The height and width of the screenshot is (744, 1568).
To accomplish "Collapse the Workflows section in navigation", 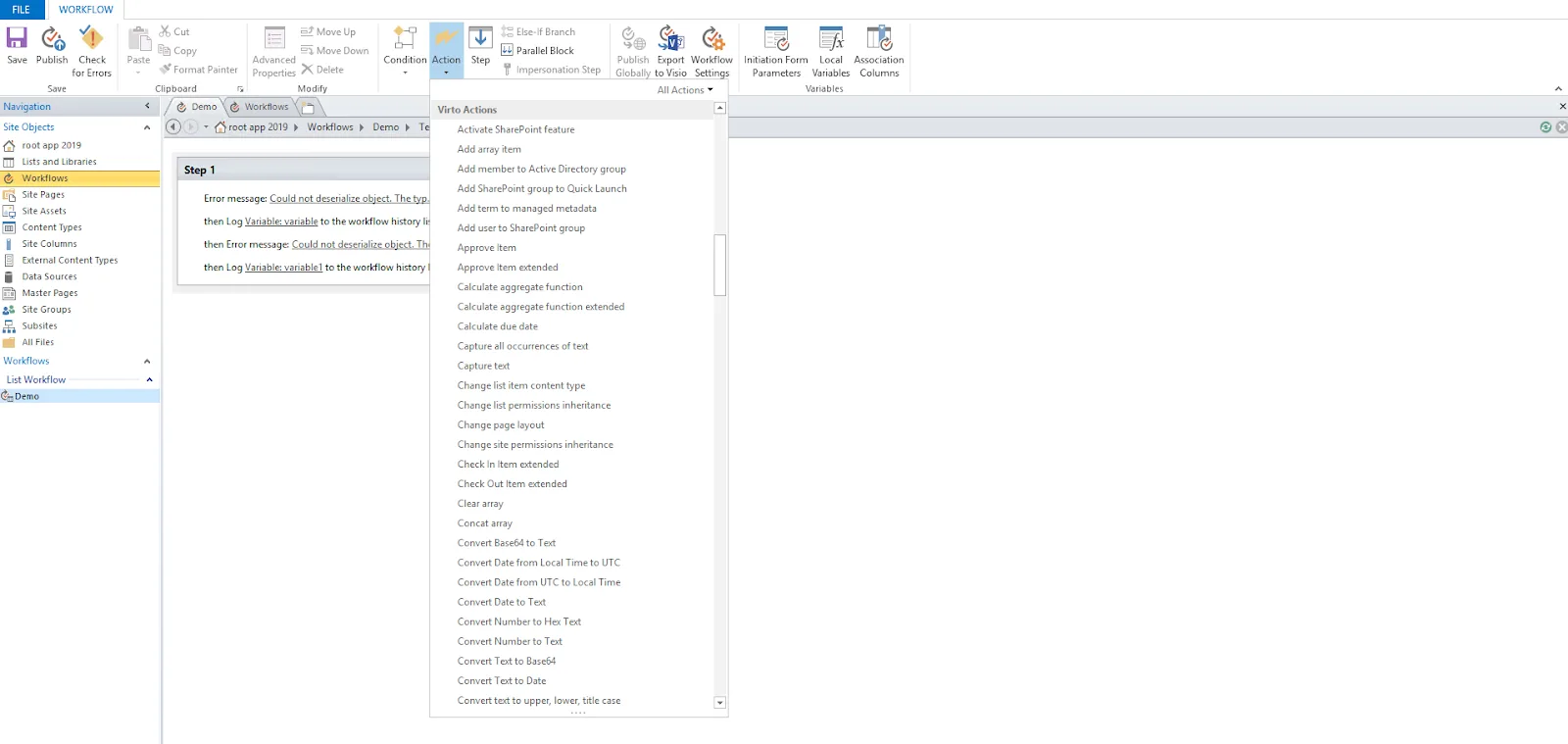I will point(147,361).
